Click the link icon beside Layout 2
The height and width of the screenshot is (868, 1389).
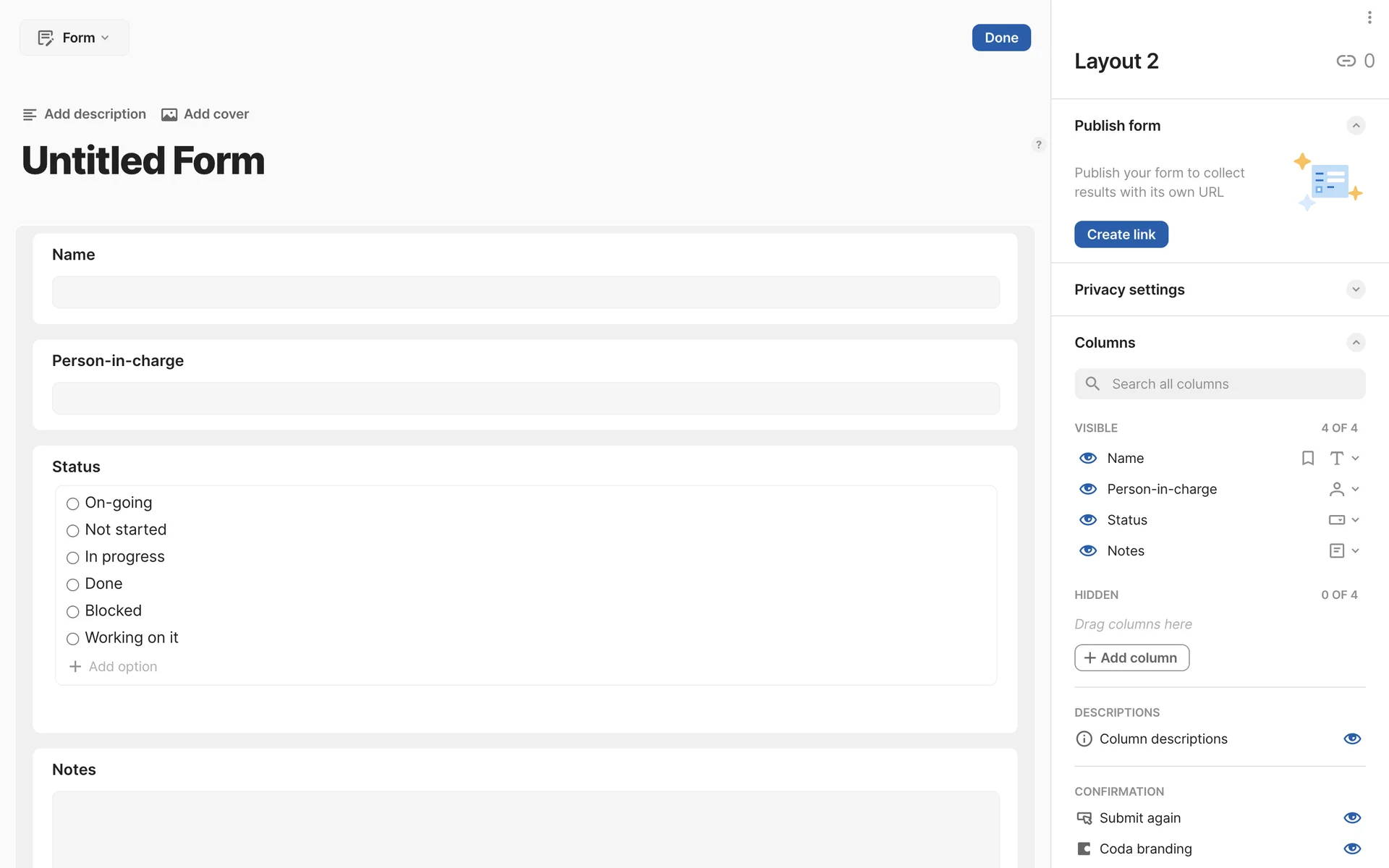pyautogui.click(x=1346, y=61)
